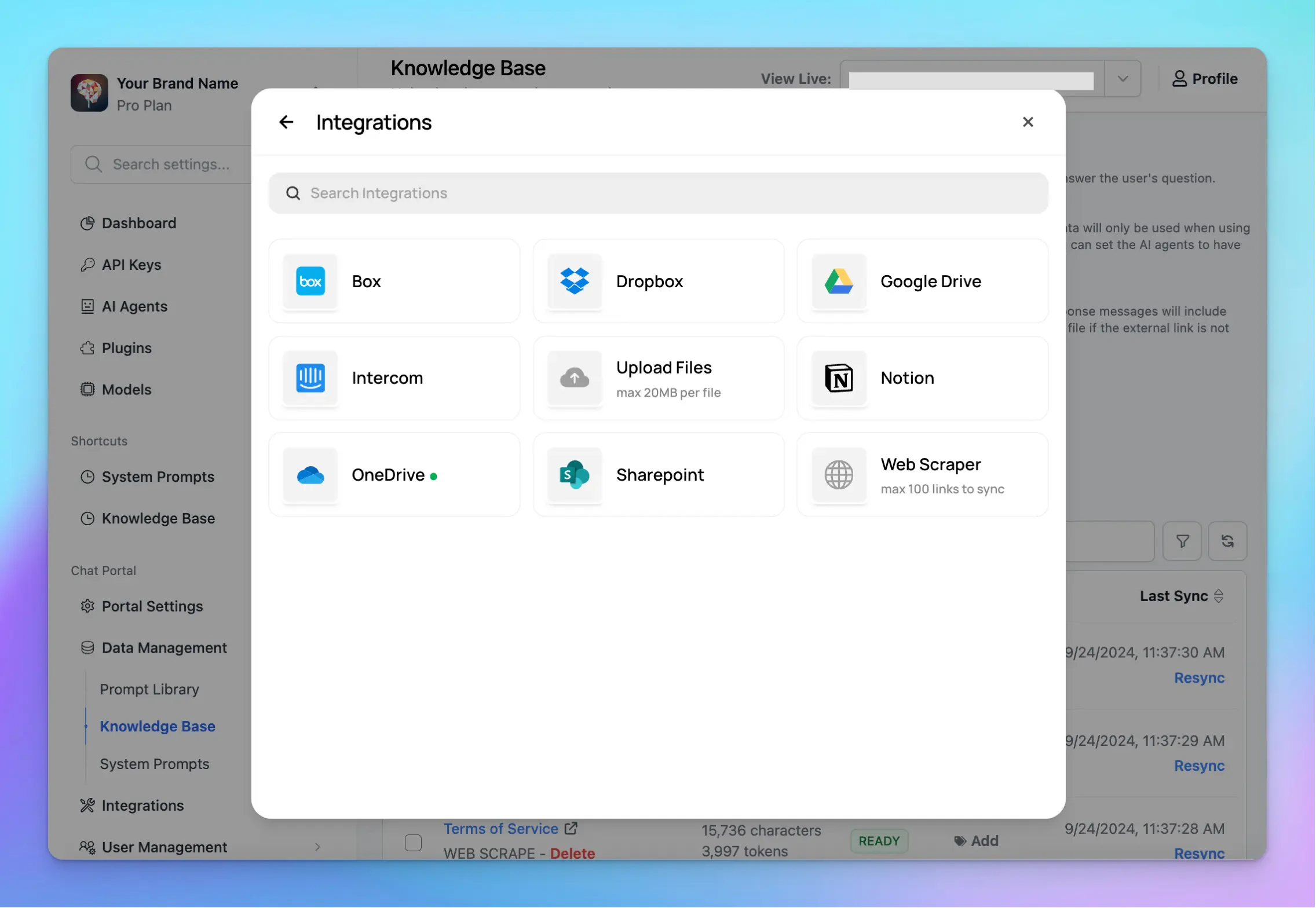The image size is (1316, 908).
Task: Open Prompt Library under Data Management
Action: 149,690
